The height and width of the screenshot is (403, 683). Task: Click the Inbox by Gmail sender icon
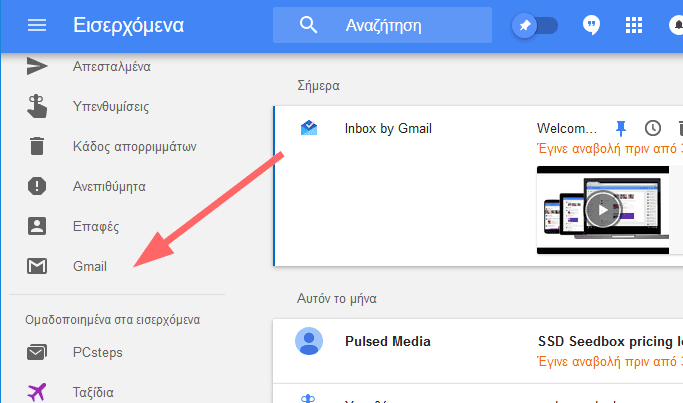(309, 128)
